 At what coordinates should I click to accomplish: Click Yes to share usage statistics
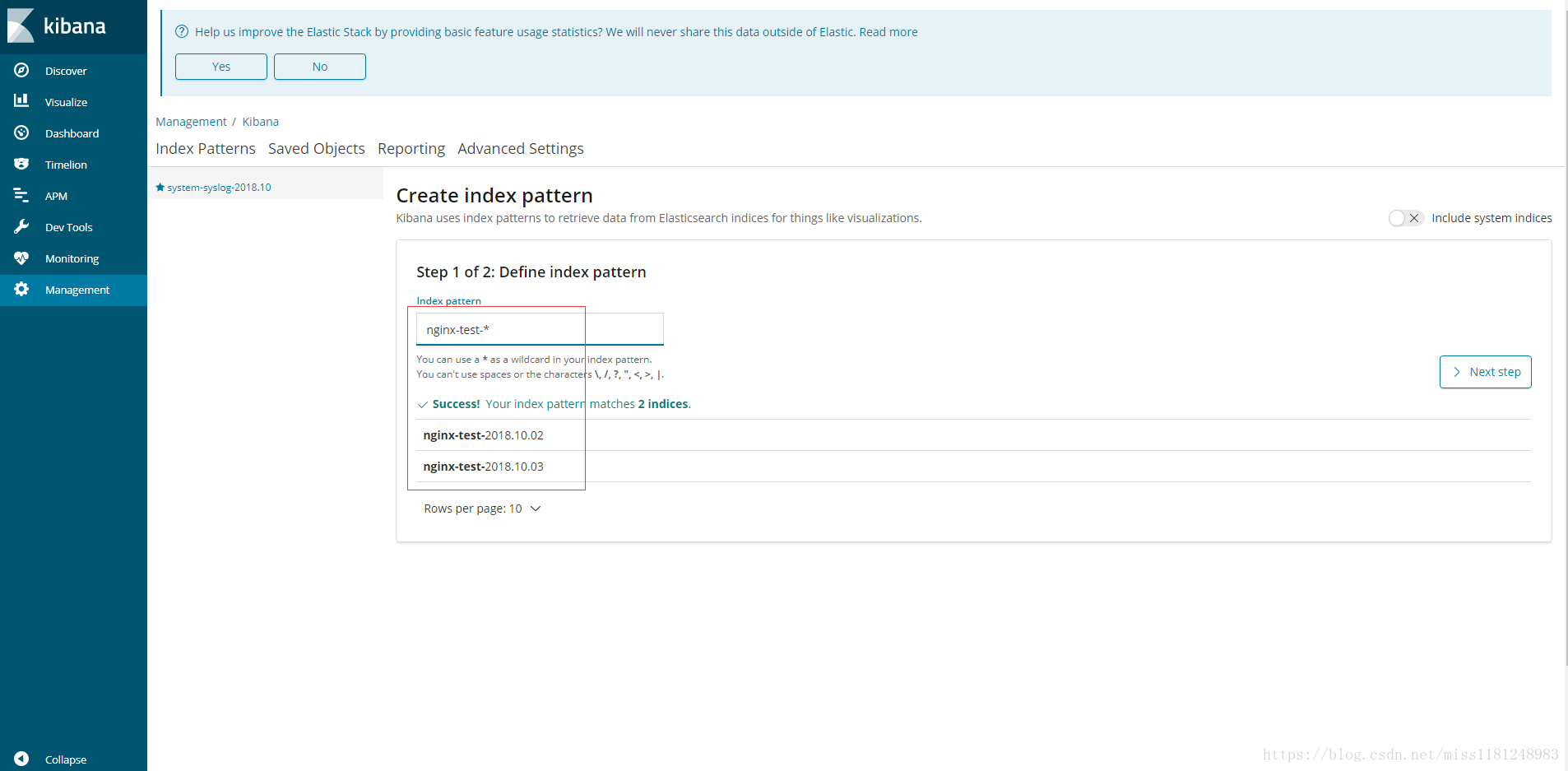[x=221, y=67]
